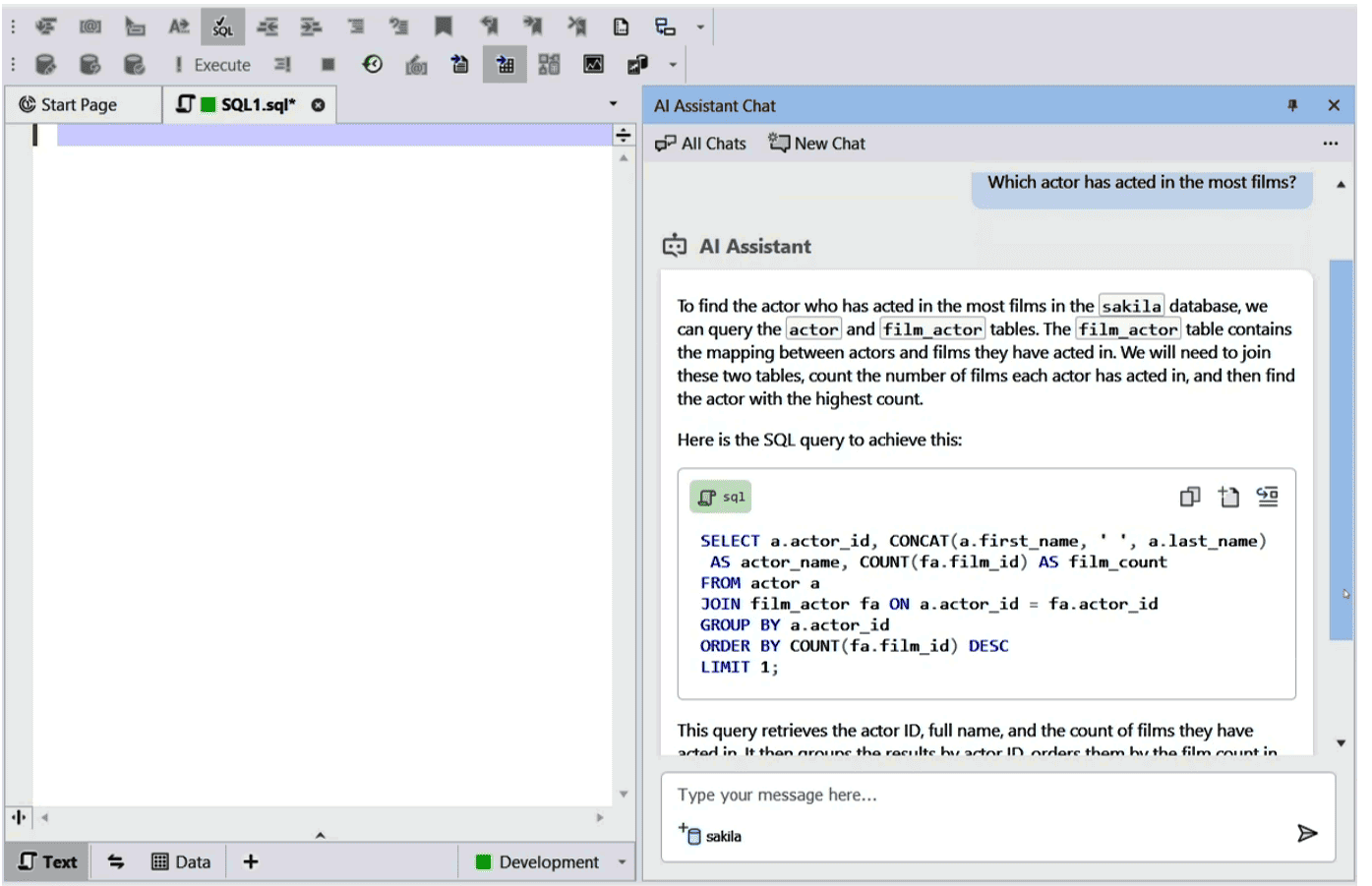Click the Execute button in the toolbar

tap(212, 65)
